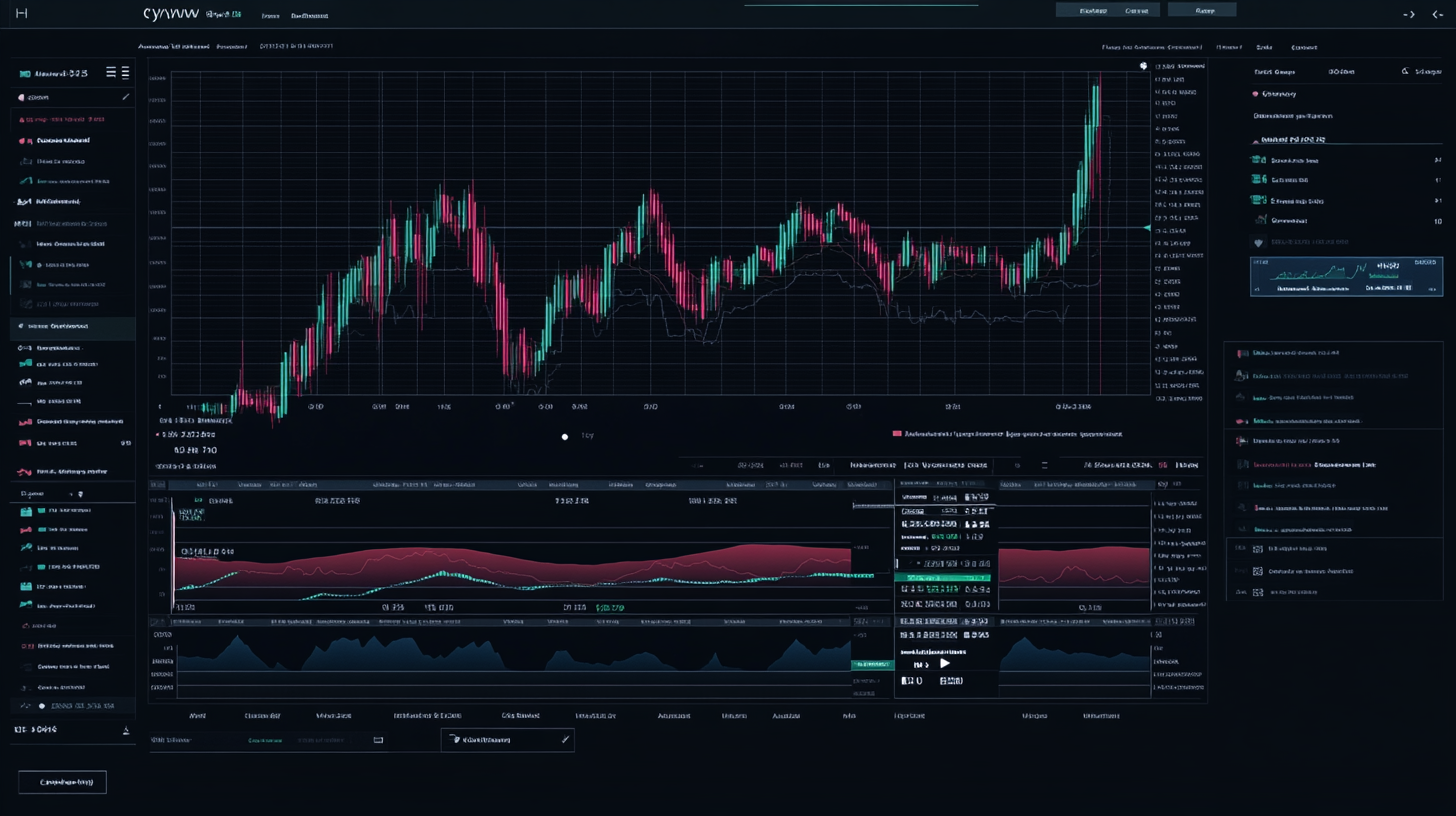
Task: Select the crosshair cursor icon above the price scale
Action: [1144, 64]
